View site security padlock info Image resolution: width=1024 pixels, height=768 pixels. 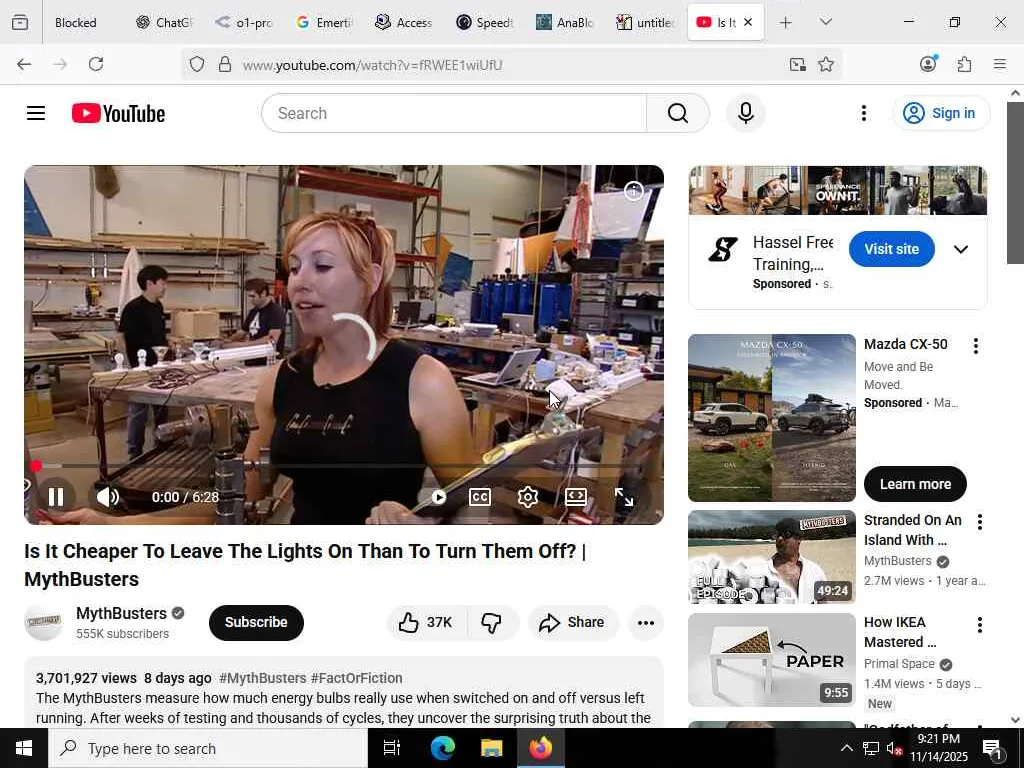tap(225, 64)
